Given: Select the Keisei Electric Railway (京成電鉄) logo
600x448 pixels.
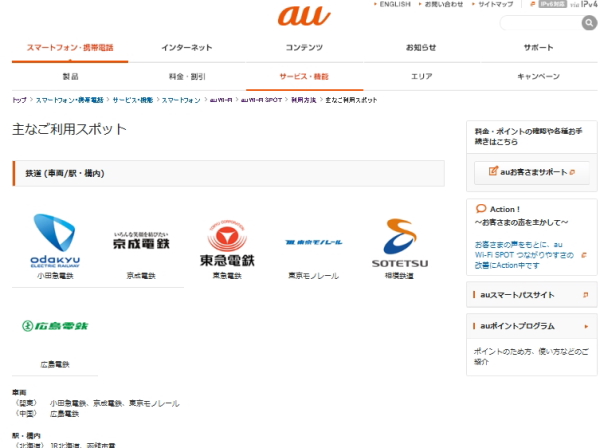Looking at the screenshot, I should 142,241.
